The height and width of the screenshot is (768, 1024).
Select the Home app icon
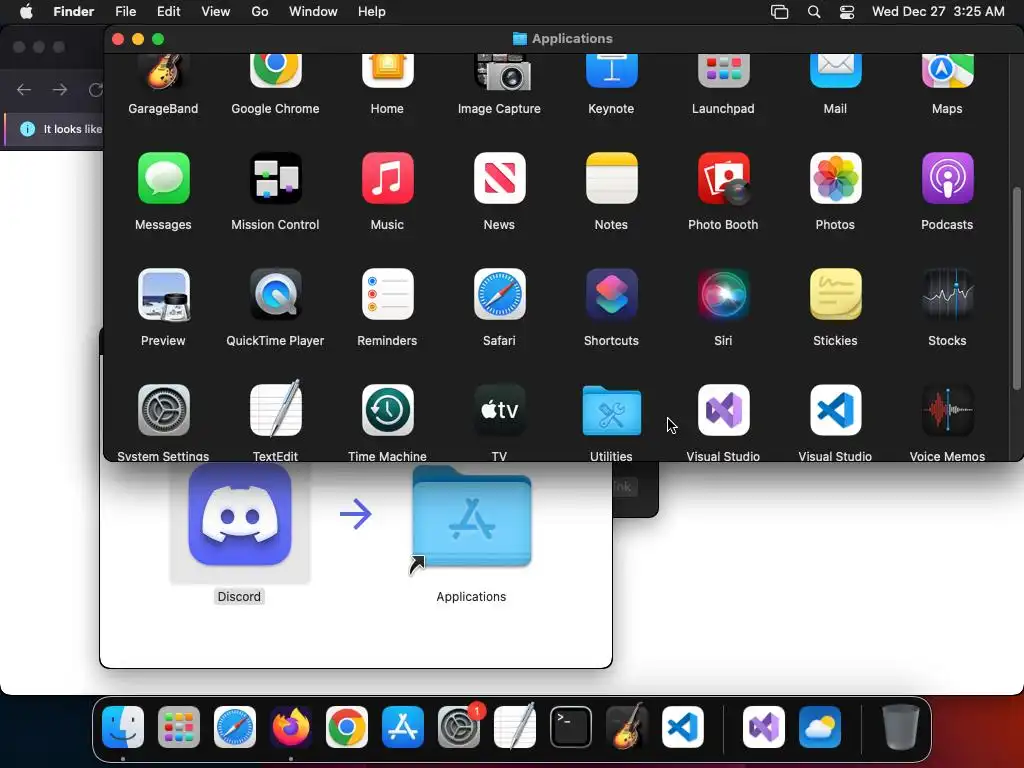point(387,72)
